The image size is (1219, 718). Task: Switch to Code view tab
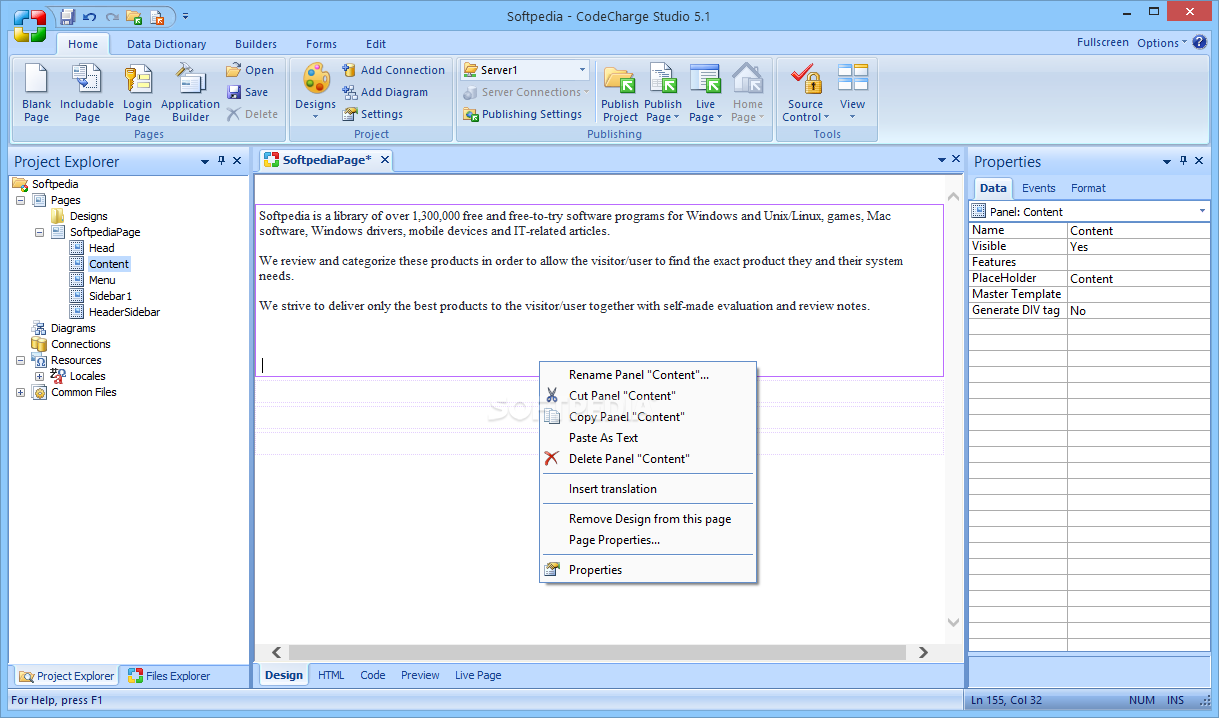point(373,675)
